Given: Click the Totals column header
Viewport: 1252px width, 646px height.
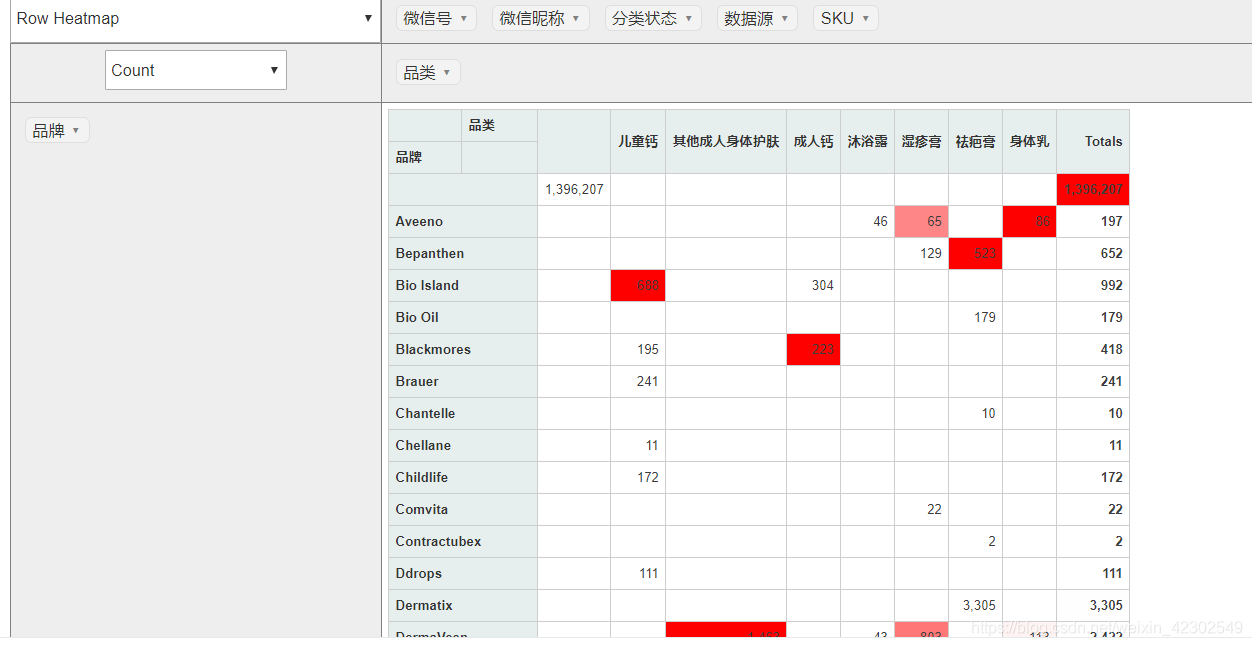Looking at the screenshot, I should 1103,141.
